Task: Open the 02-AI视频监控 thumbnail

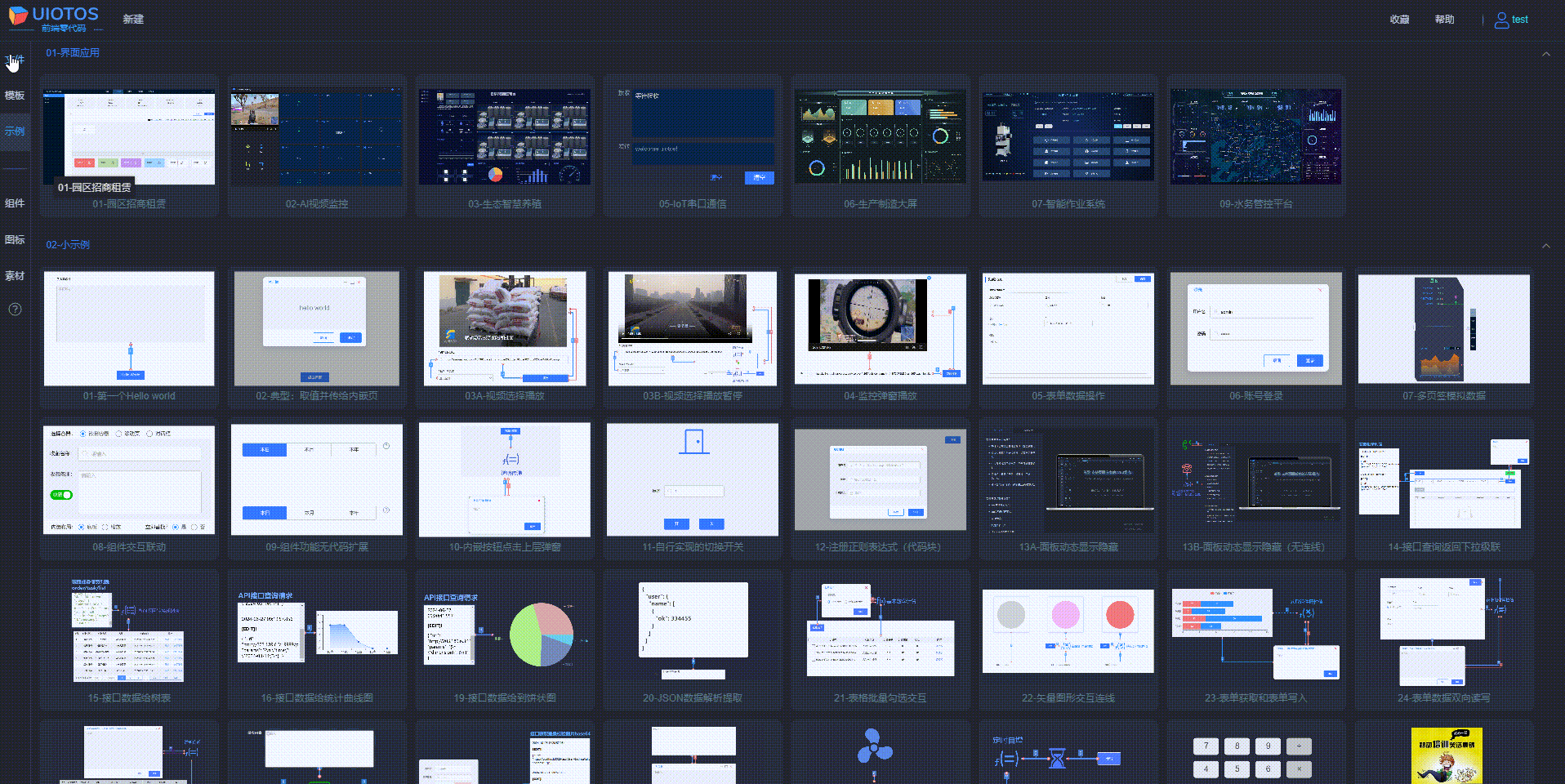Action: coord(317,137)
